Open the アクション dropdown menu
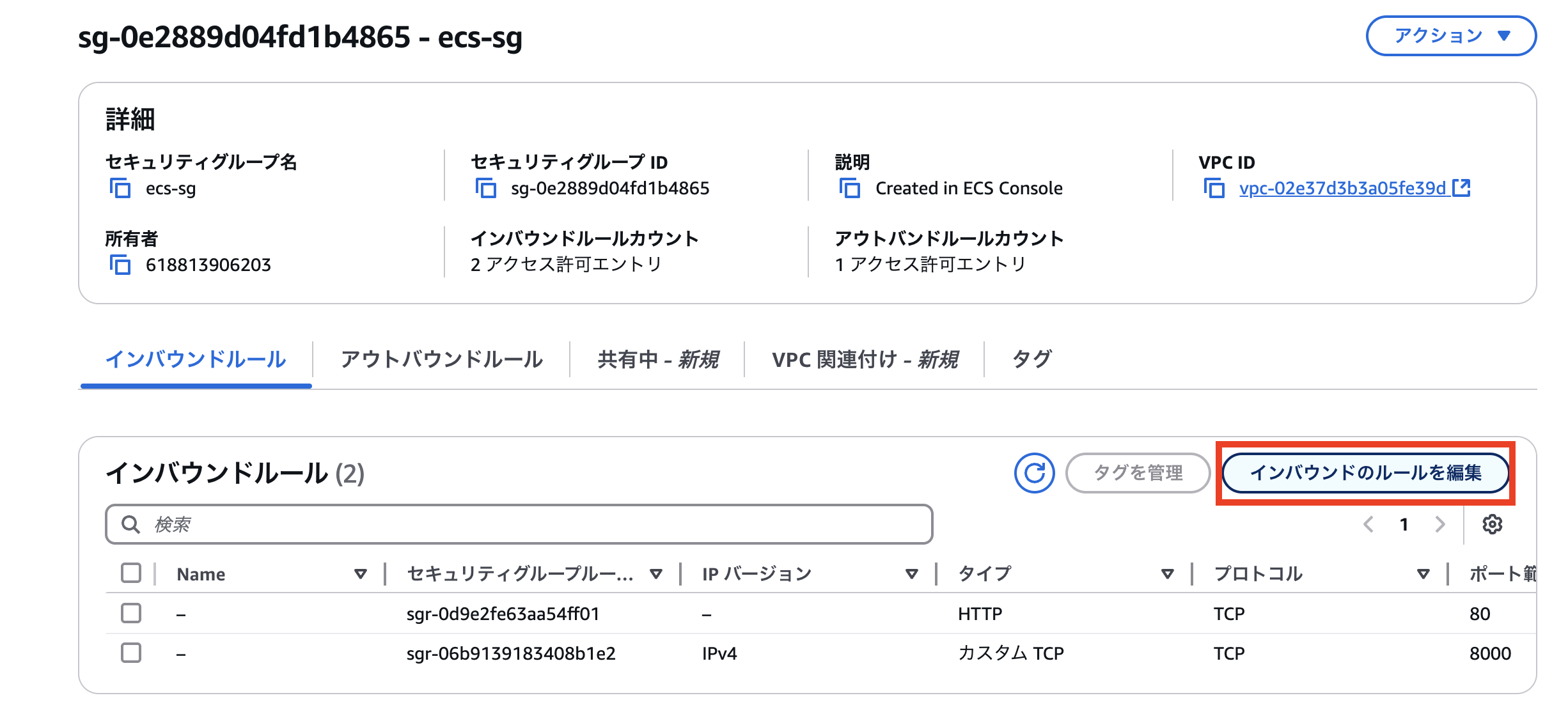This screenshot has width=1568, height=707. [1452, 35]
